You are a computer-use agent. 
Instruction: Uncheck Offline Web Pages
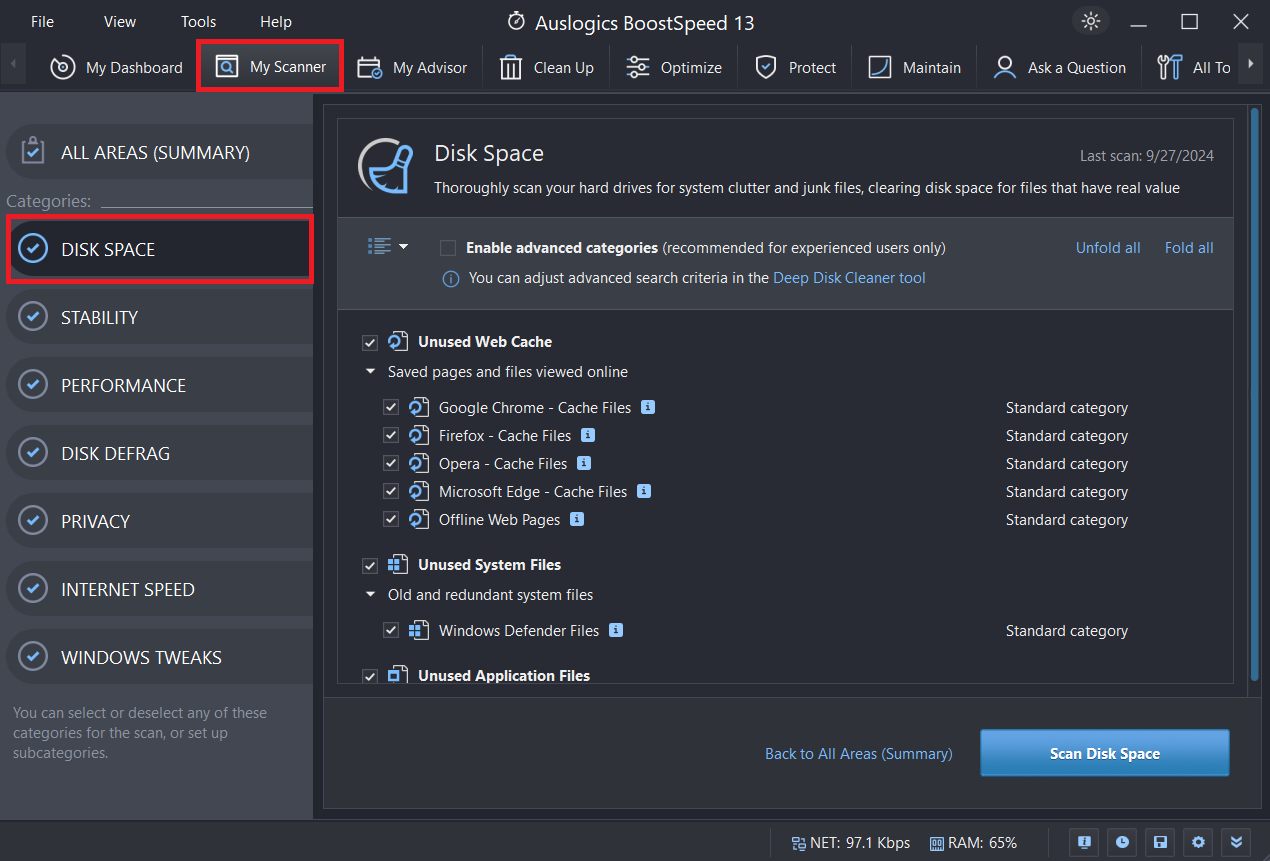click(x=391, y=520)
